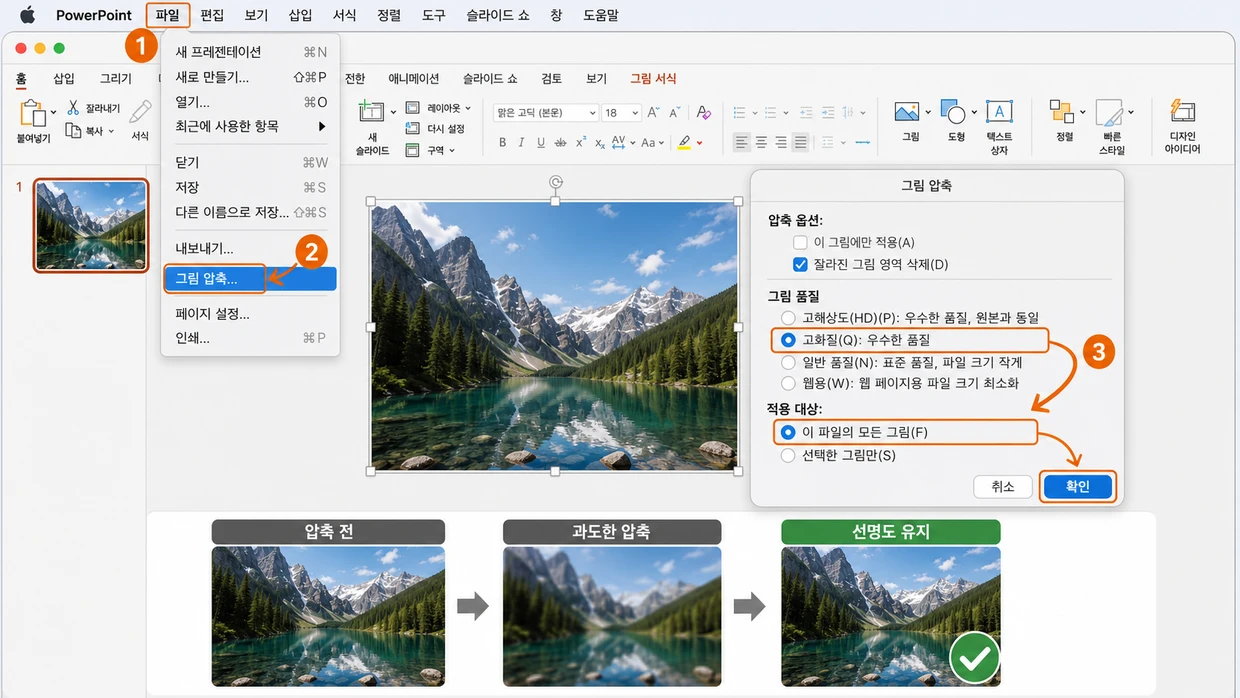Apply subscript x₂ formatting
Screen dimensions: 1240x698
[599, 144]
